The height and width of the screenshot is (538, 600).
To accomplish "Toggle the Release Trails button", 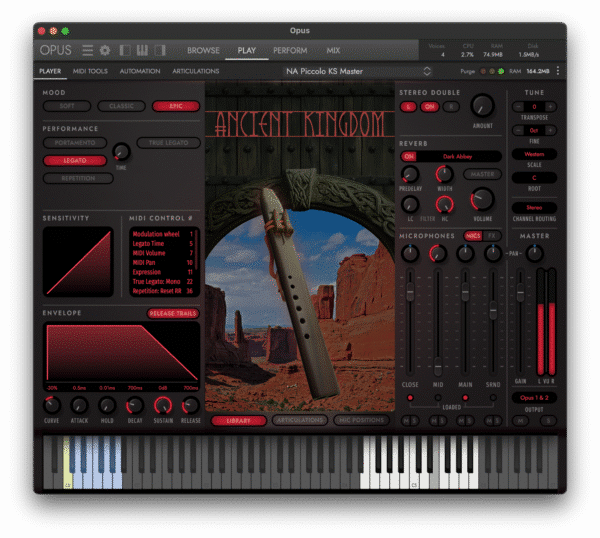I will tap(173, 314).
